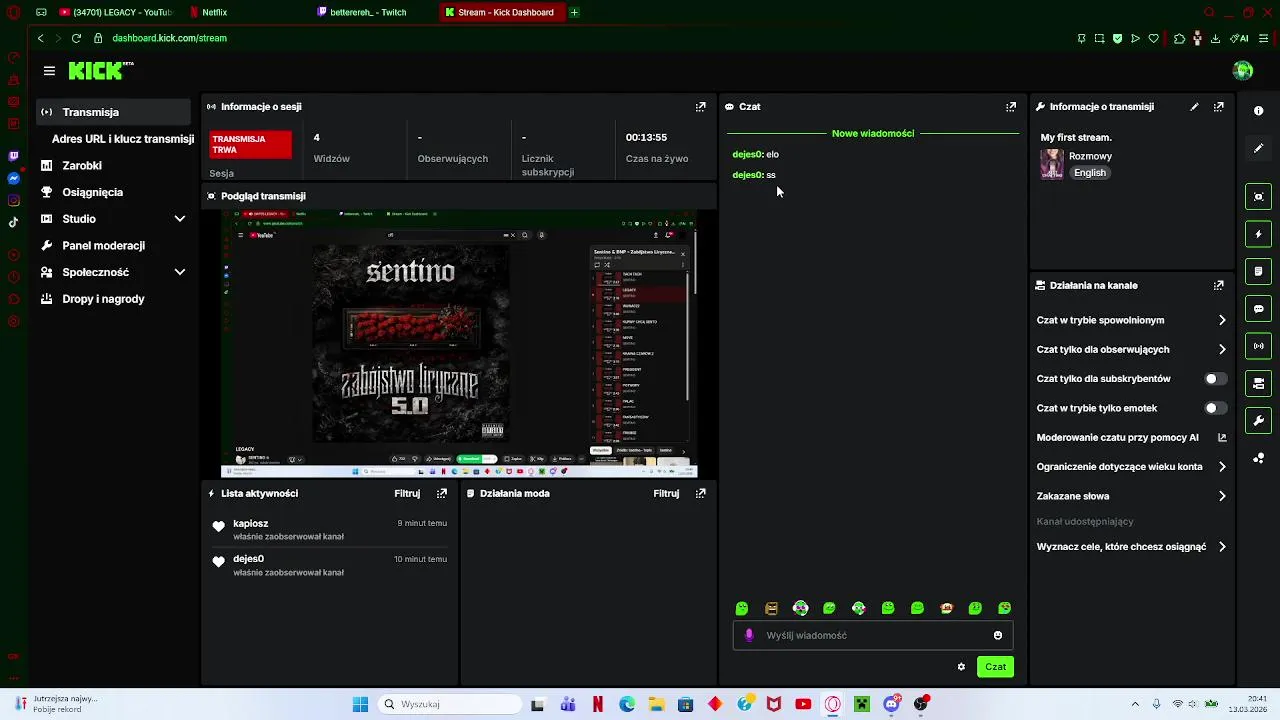The height and width of the screenshot is (720, 1280).
Task: Select the brown angry face emote
Action: click(x=771, y=608)
